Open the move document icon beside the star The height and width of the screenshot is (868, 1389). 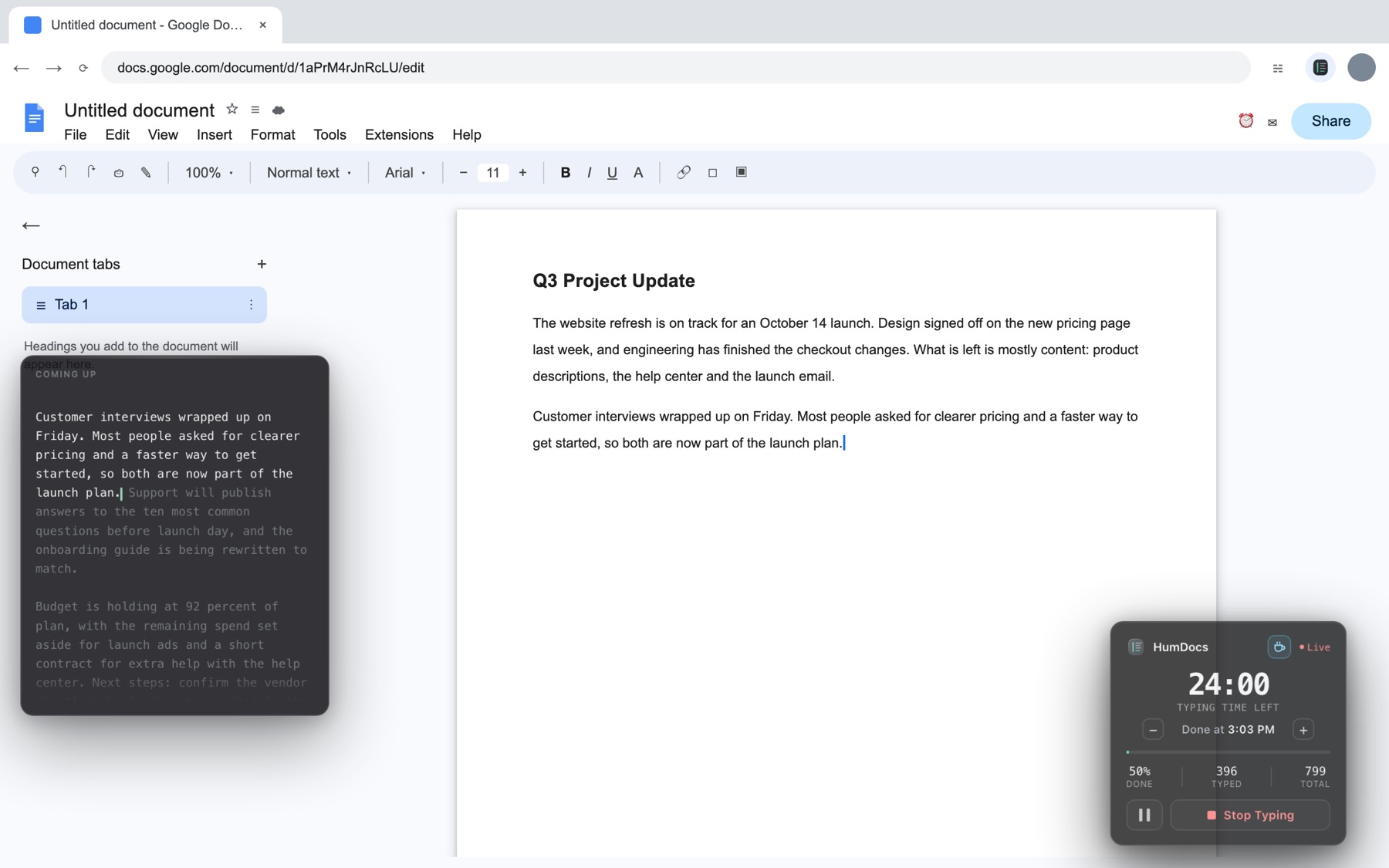[x=255, y=110]
